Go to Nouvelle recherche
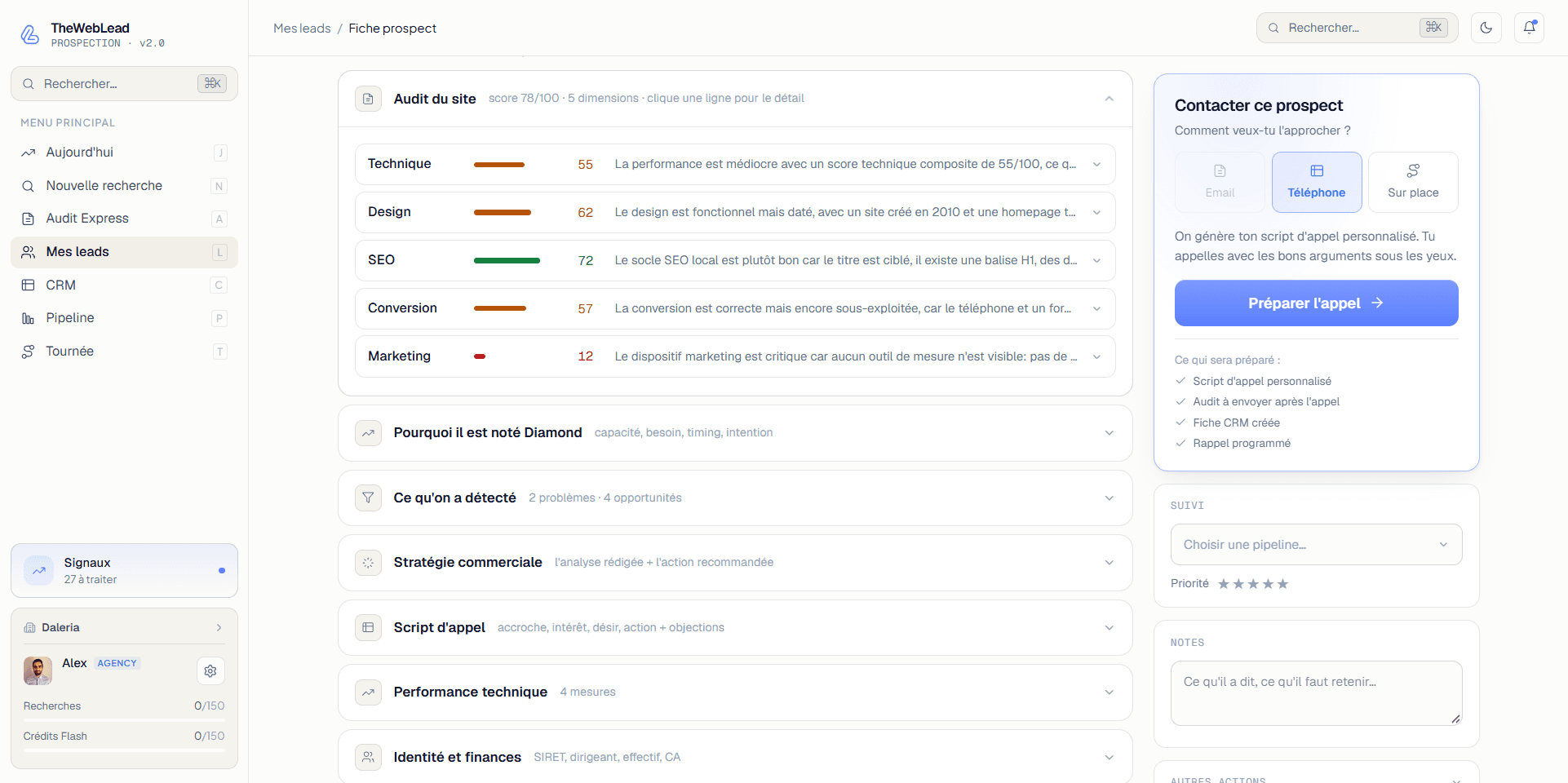1568x783 pixels. [x=124, y=186]
